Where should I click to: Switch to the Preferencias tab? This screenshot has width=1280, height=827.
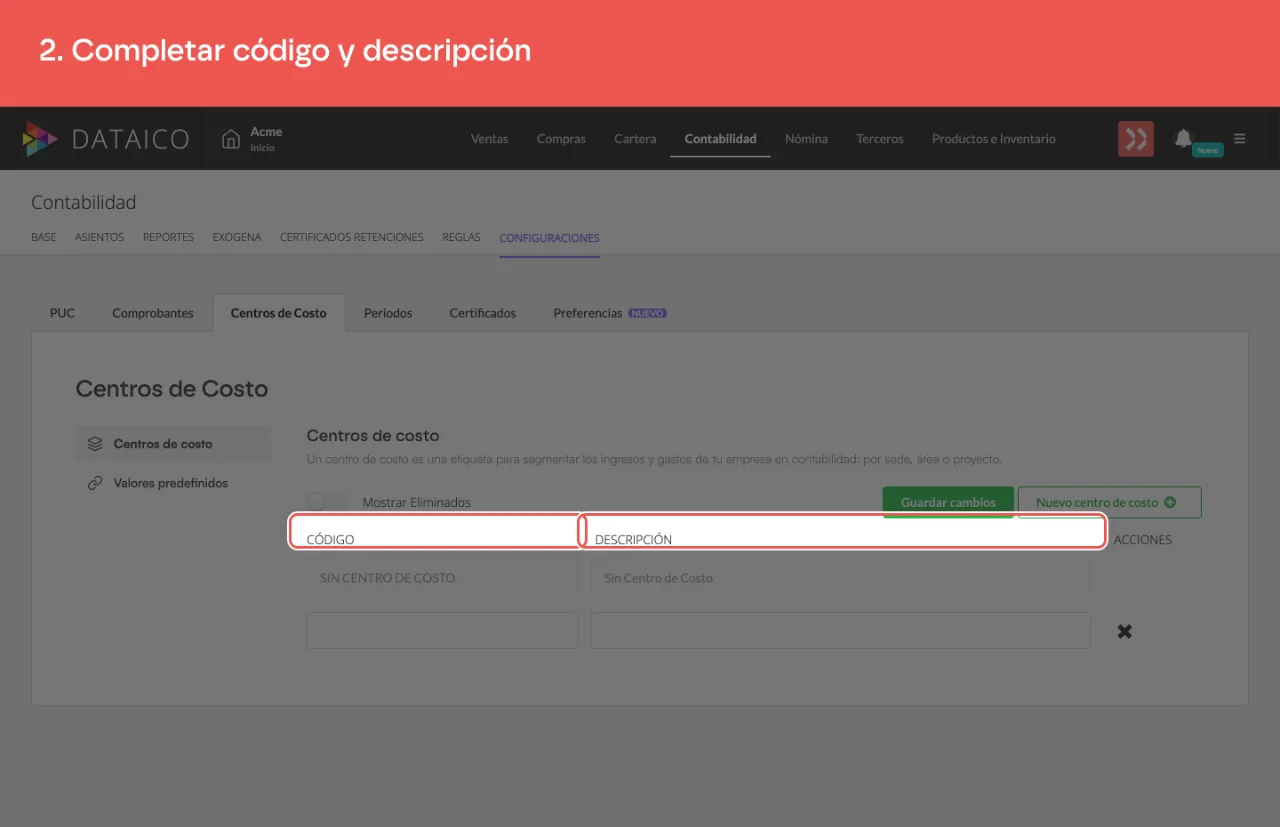(x=610, y=313)
